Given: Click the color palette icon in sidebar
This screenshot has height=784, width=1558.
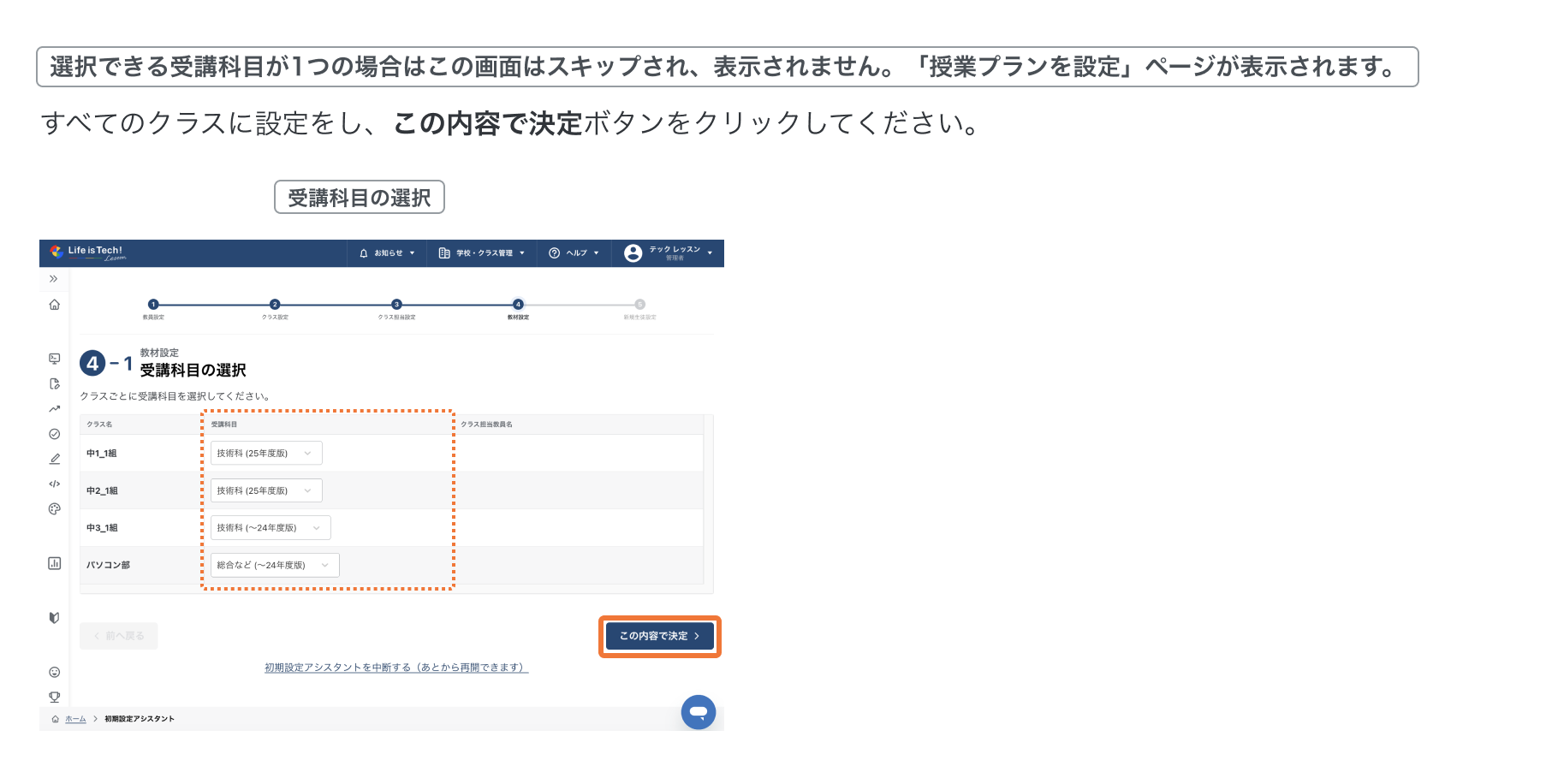Looking at the screenshot, I should pos(55,509).
